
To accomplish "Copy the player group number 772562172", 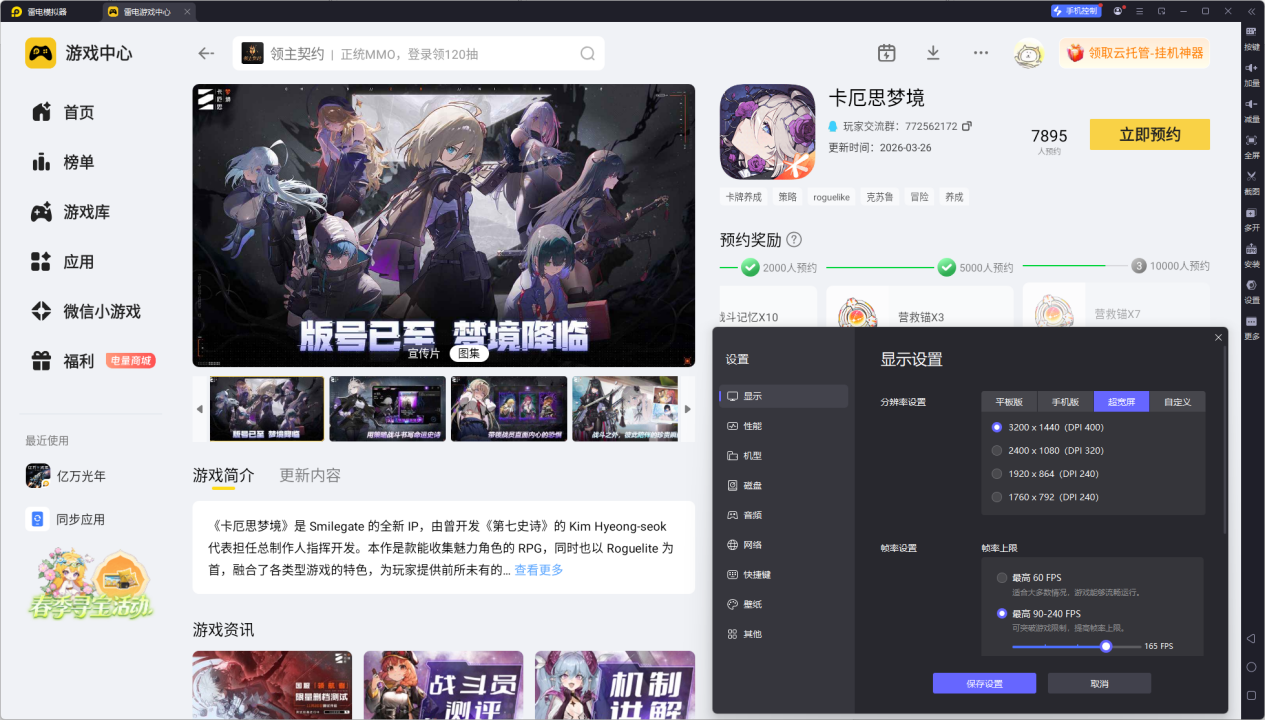I will (x=966, y=126).
